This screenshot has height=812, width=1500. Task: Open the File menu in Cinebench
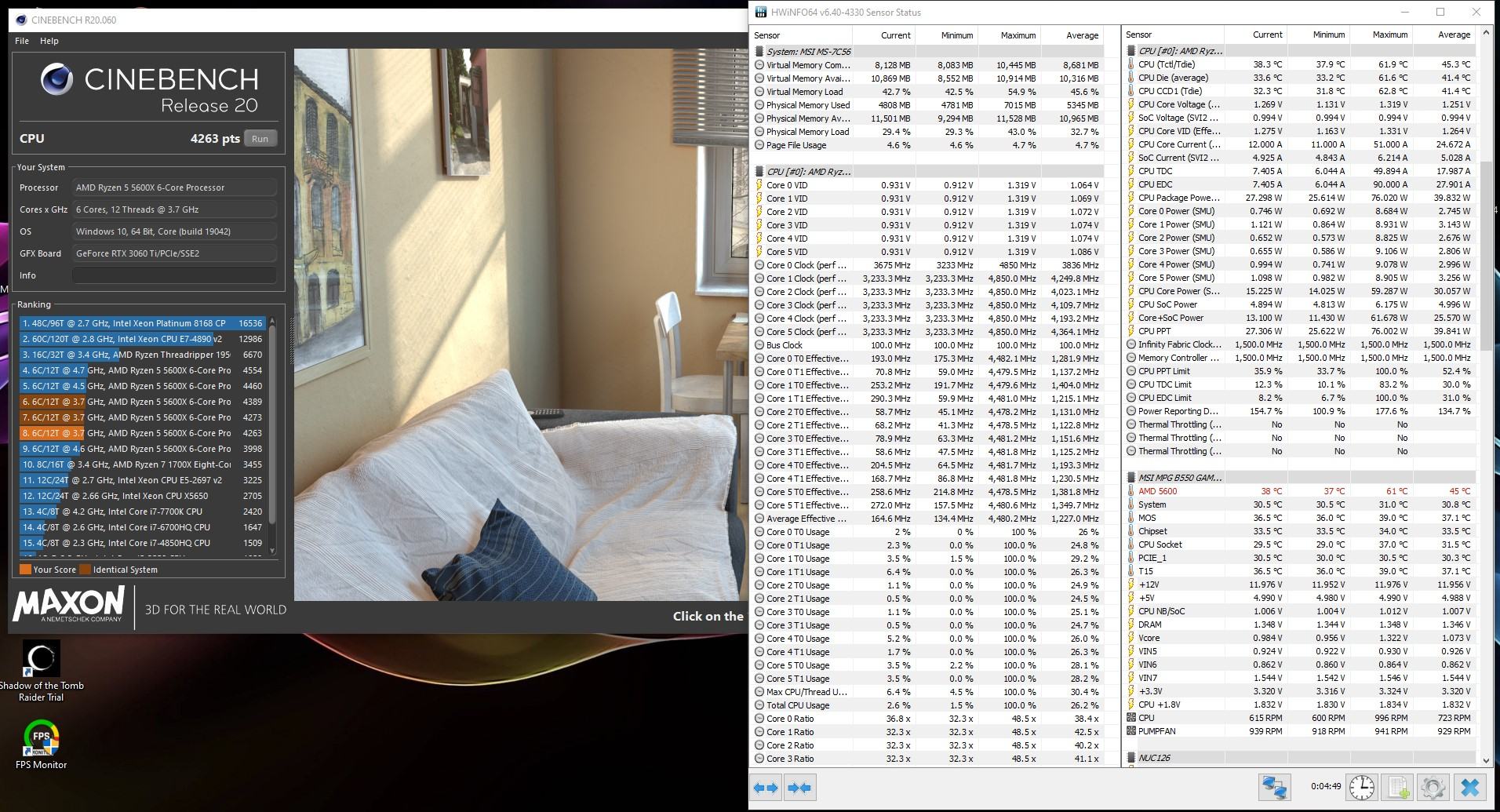(x=22, y=41)
